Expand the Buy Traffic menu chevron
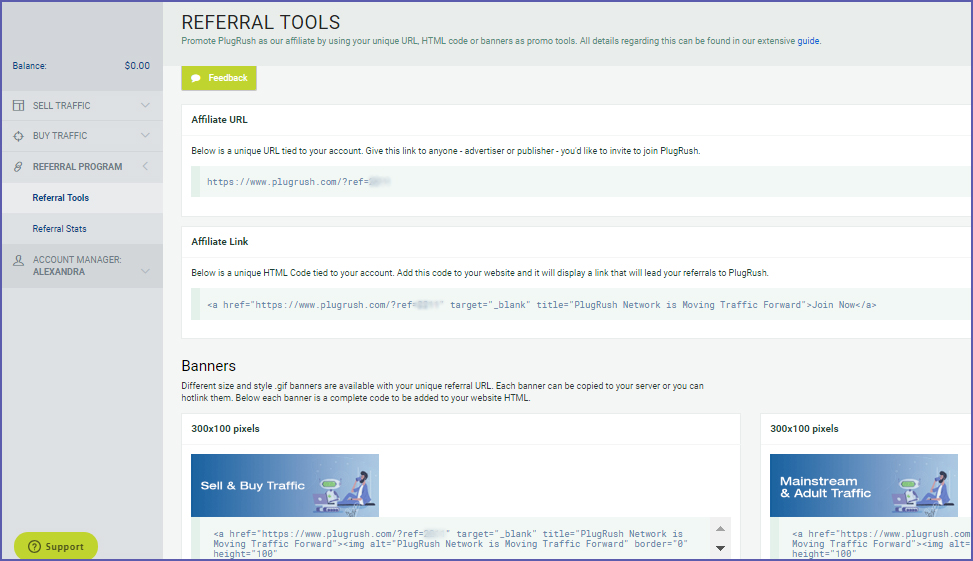The width and height of the screenshot is (973, 561). coord(145,135)
